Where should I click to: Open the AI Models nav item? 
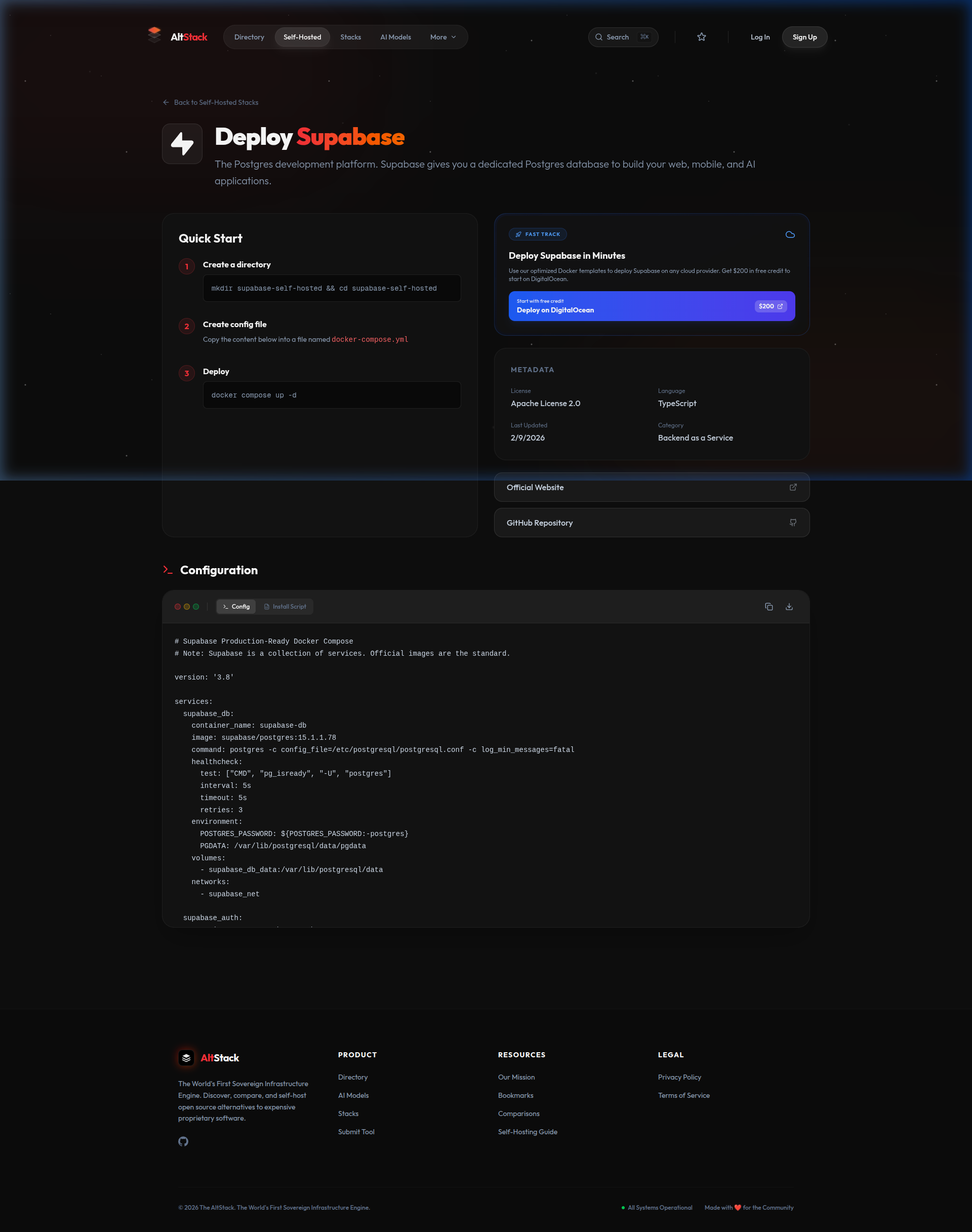click(395, 37)
